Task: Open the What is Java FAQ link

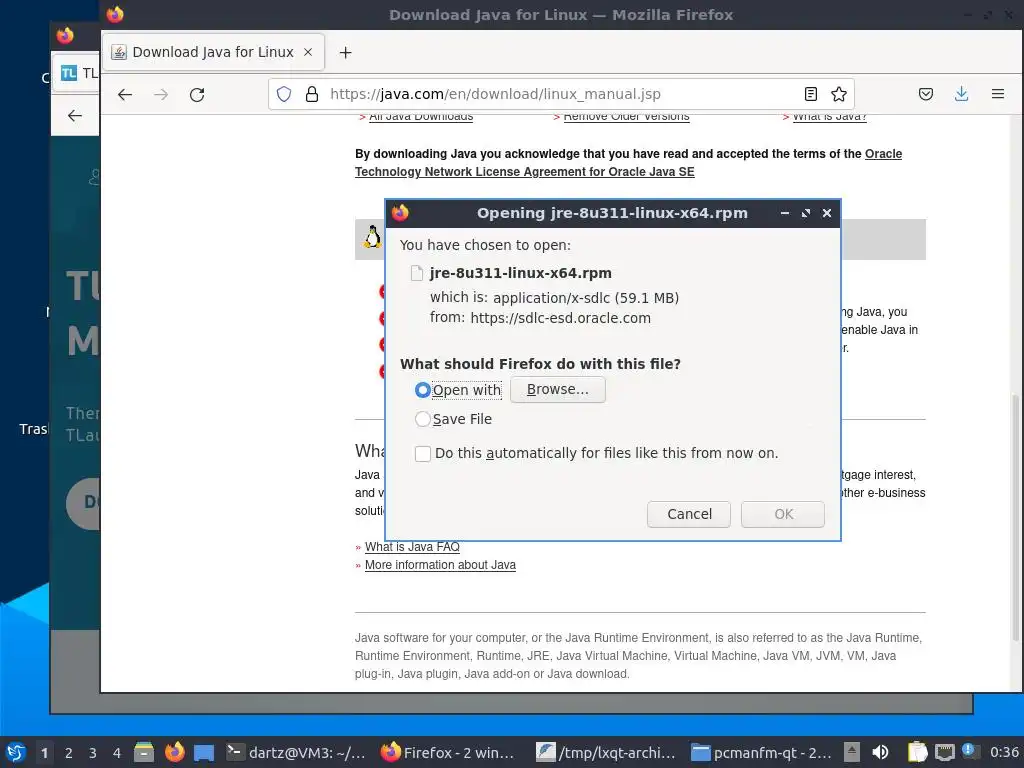Action: (412, 547)
